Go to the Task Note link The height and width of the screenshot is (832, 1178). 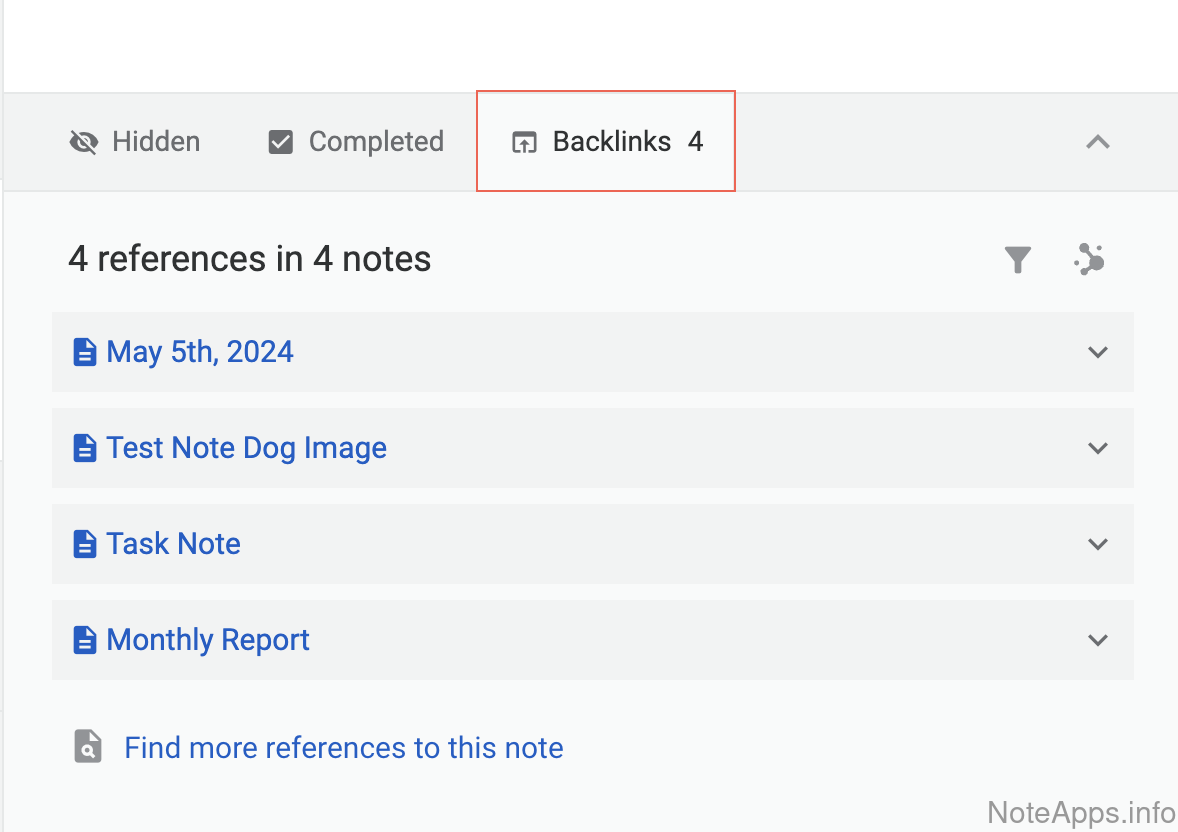pos(173,544)
